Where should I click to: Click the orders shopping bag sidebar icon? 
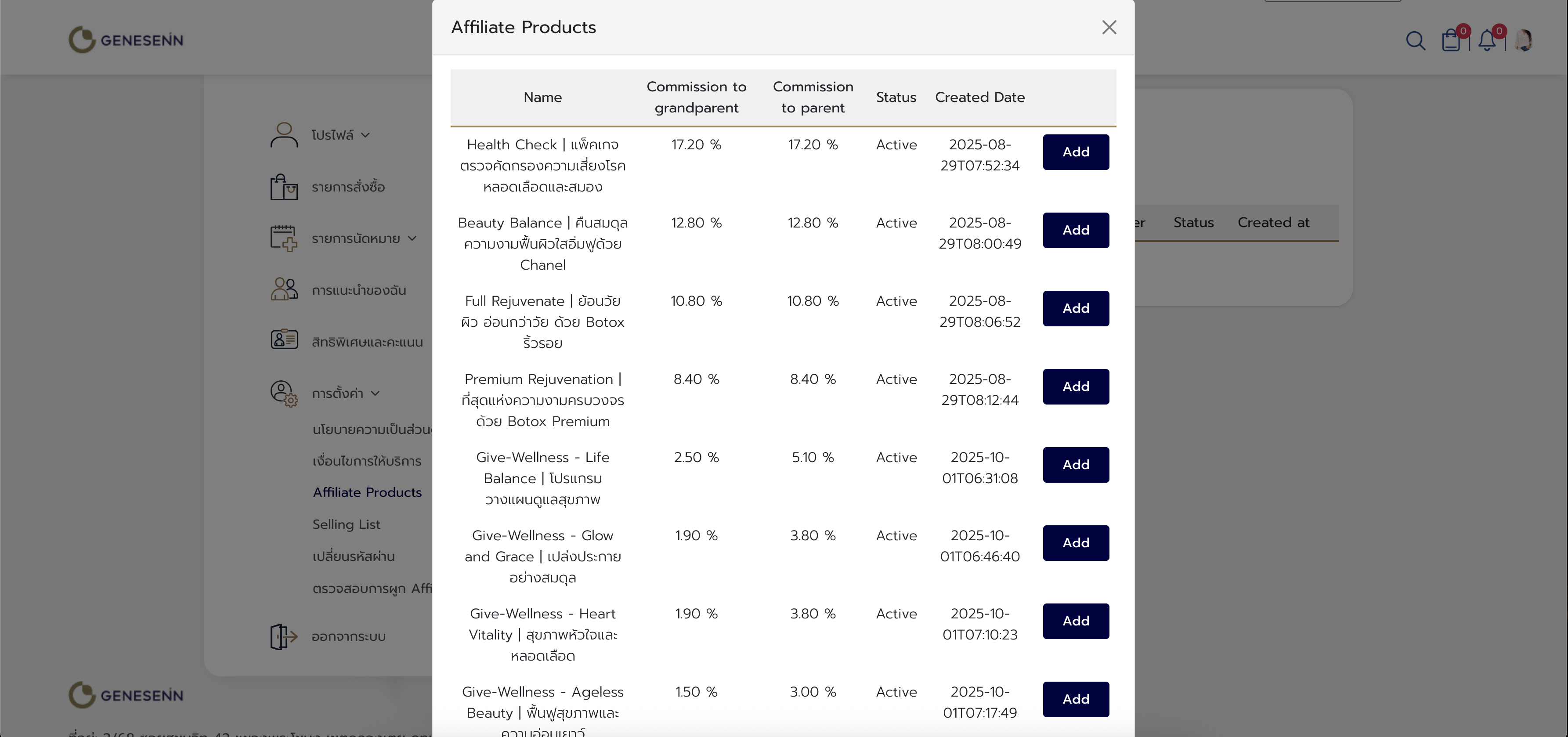click(x=284, y=187)
